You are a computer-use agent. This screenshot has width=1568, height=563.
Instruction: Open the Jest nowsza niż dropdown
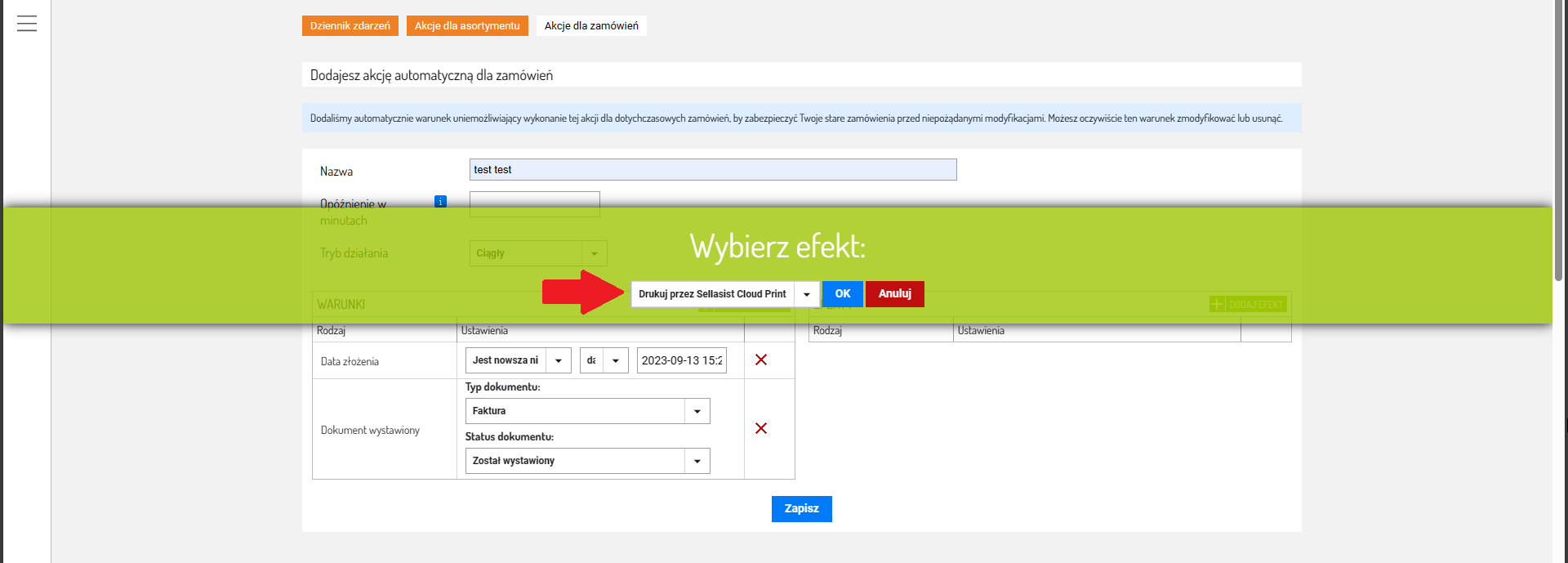click(x=519, y=360)
